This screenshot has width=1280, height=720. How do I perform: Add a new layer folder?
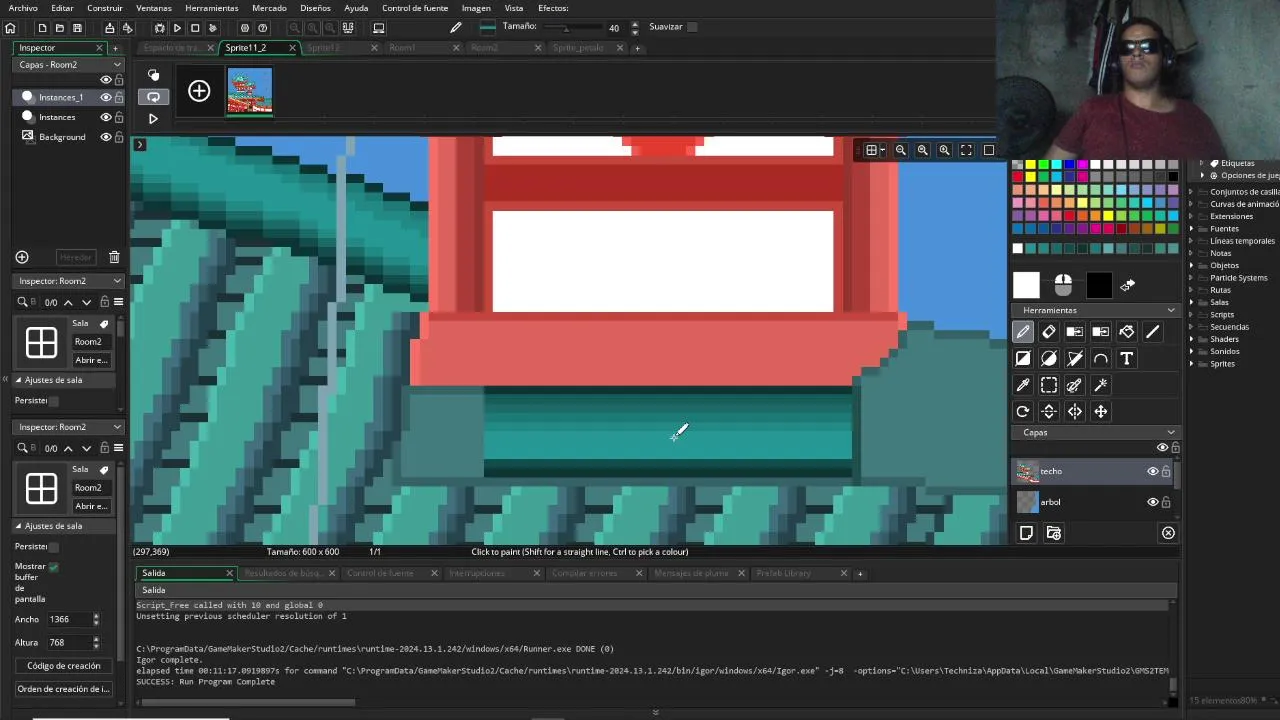pyautogui.click(x=1053, y=533)
